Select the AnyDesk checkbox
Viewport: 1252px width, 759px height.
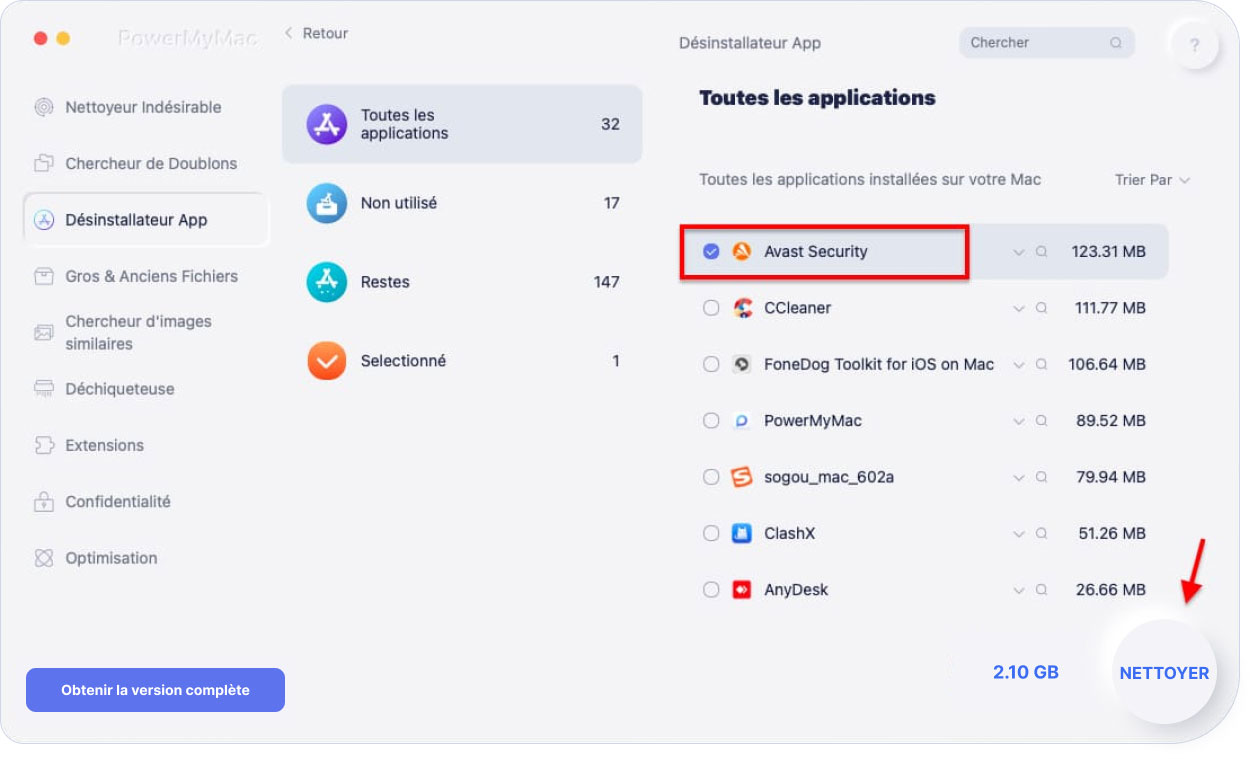(711, 590)
